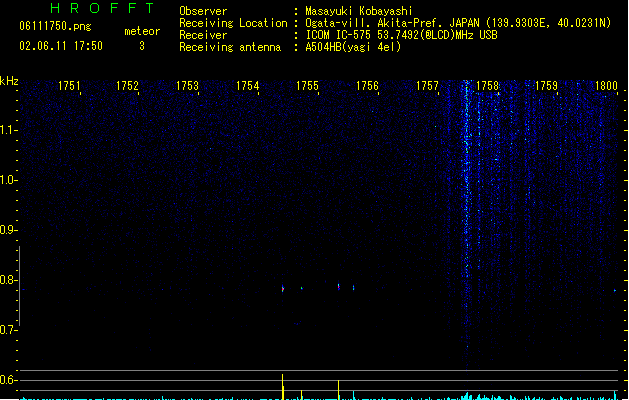Image resolution: width=629 pixels, height=400 pixels.
Task: Select the filename 06111750.png
Action: (55, 26)
